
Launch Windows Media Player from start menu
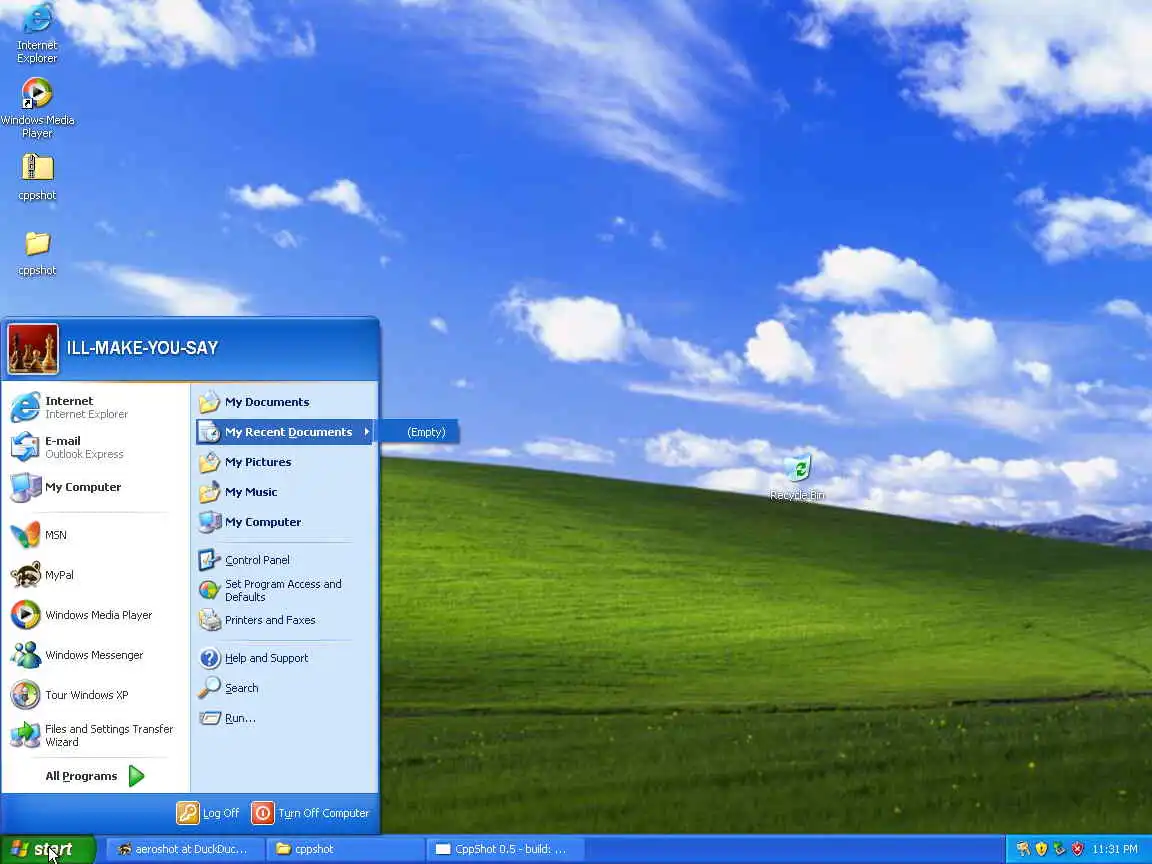click(96, 615)
